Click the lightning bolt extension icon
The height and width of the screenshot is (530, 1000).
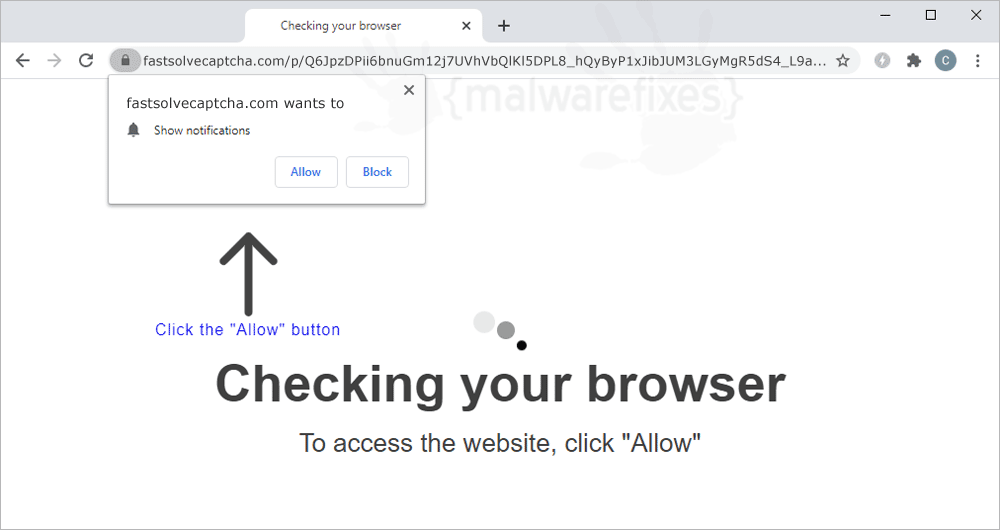(882, 61)
